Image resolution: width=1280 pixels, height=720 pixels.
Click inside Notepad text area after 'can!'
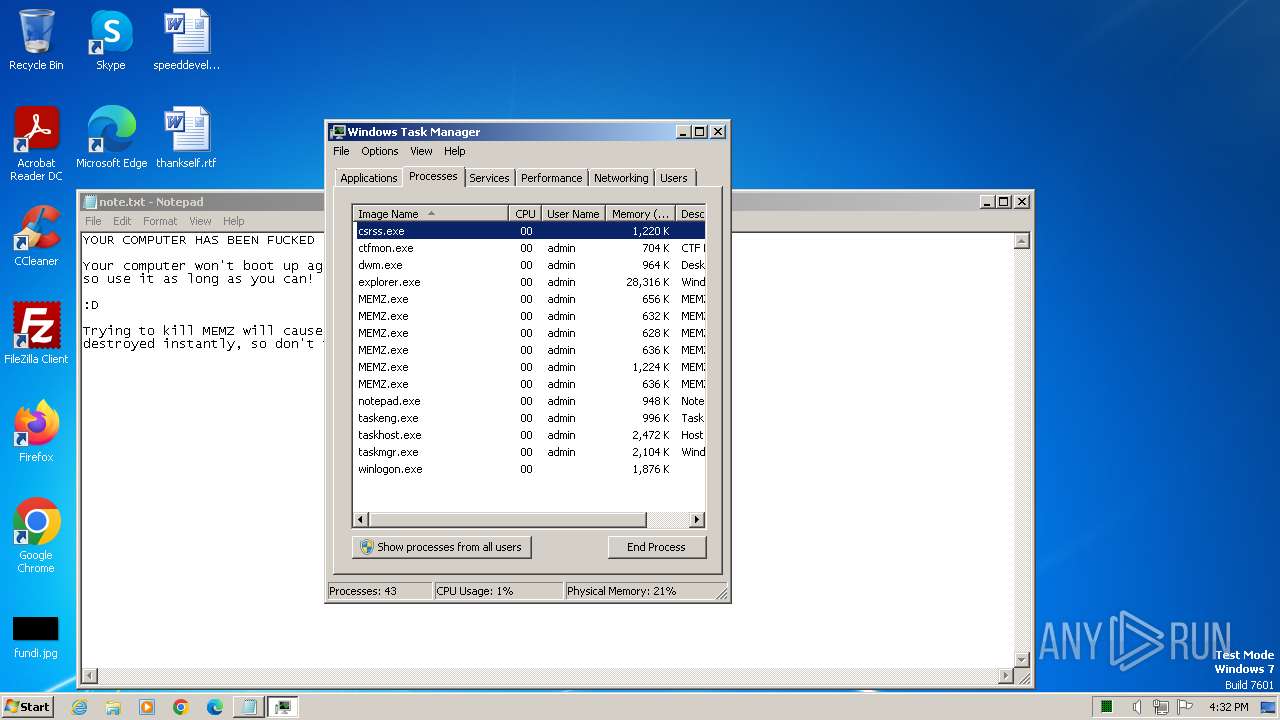coord(318,279)
